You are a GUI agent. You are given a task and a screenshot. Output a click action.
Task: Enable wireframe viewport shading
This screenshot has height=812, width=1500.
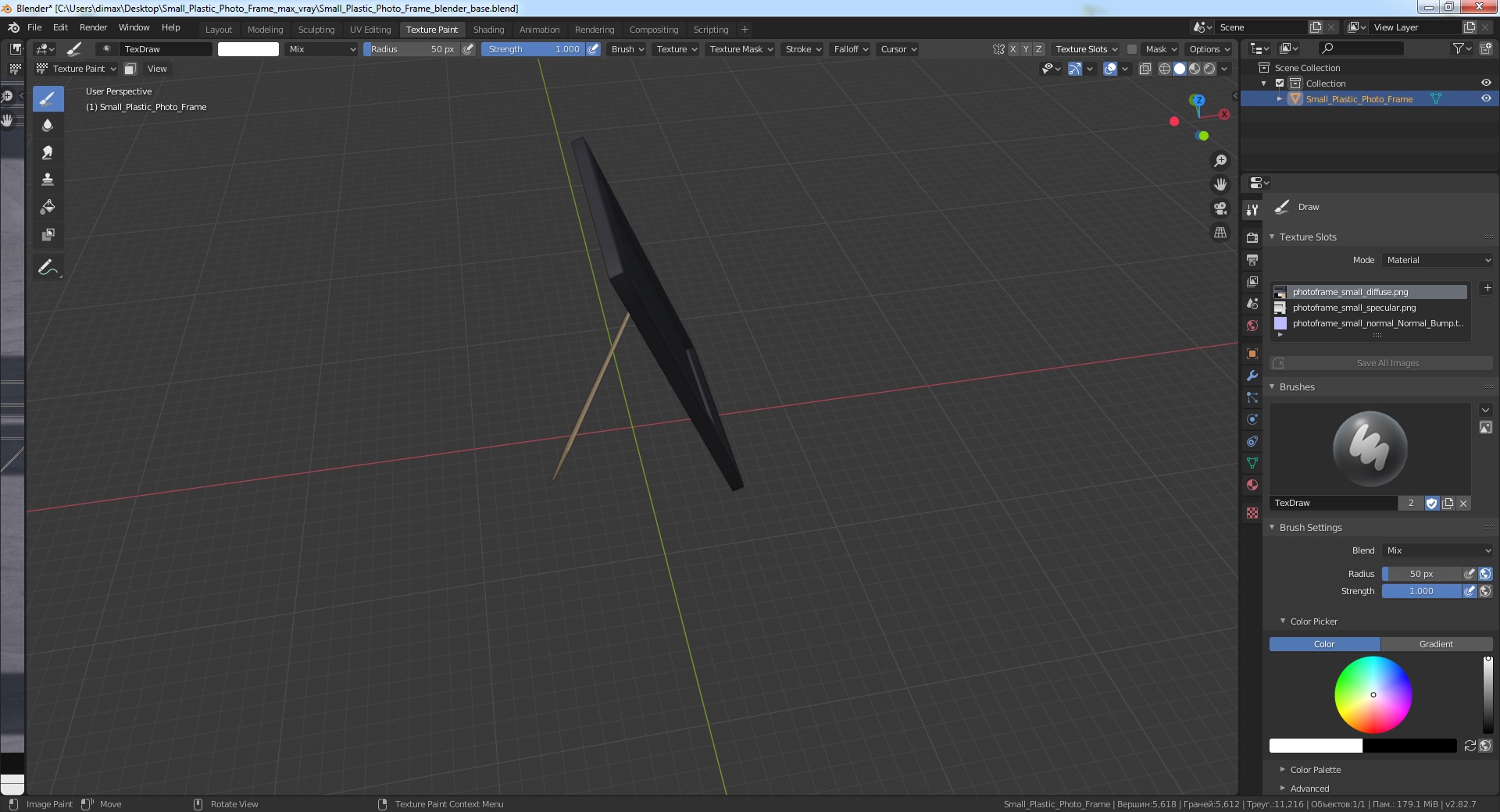1165,69
